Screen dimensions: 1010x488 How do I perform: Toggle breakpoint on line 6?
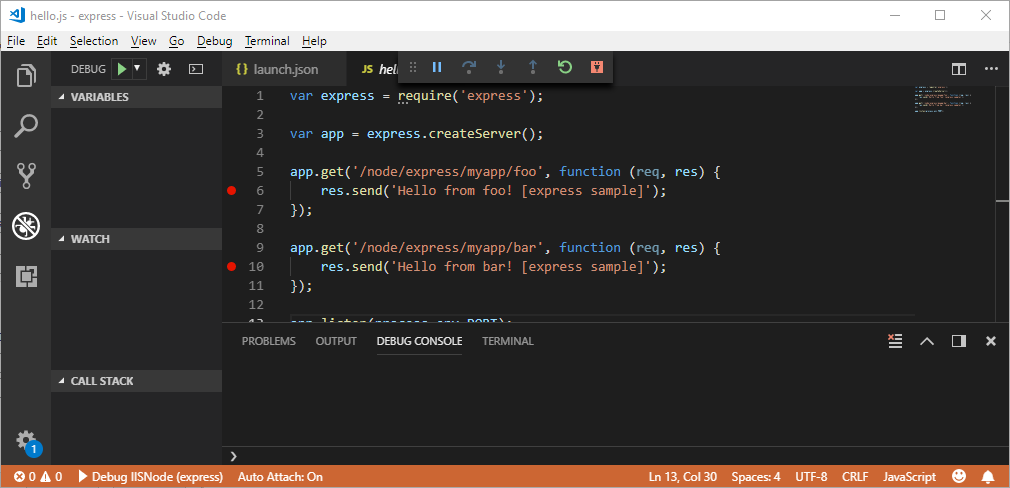click(232, 190)
